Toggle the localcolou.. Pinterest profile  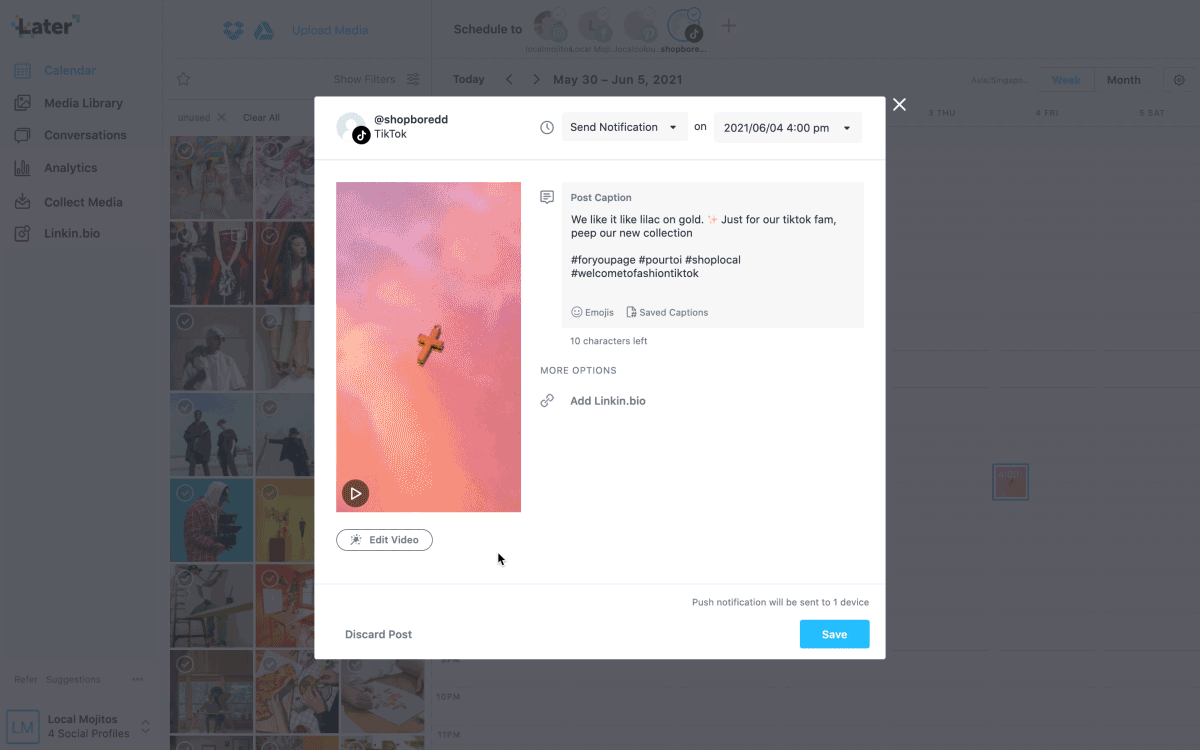[640, 27]
